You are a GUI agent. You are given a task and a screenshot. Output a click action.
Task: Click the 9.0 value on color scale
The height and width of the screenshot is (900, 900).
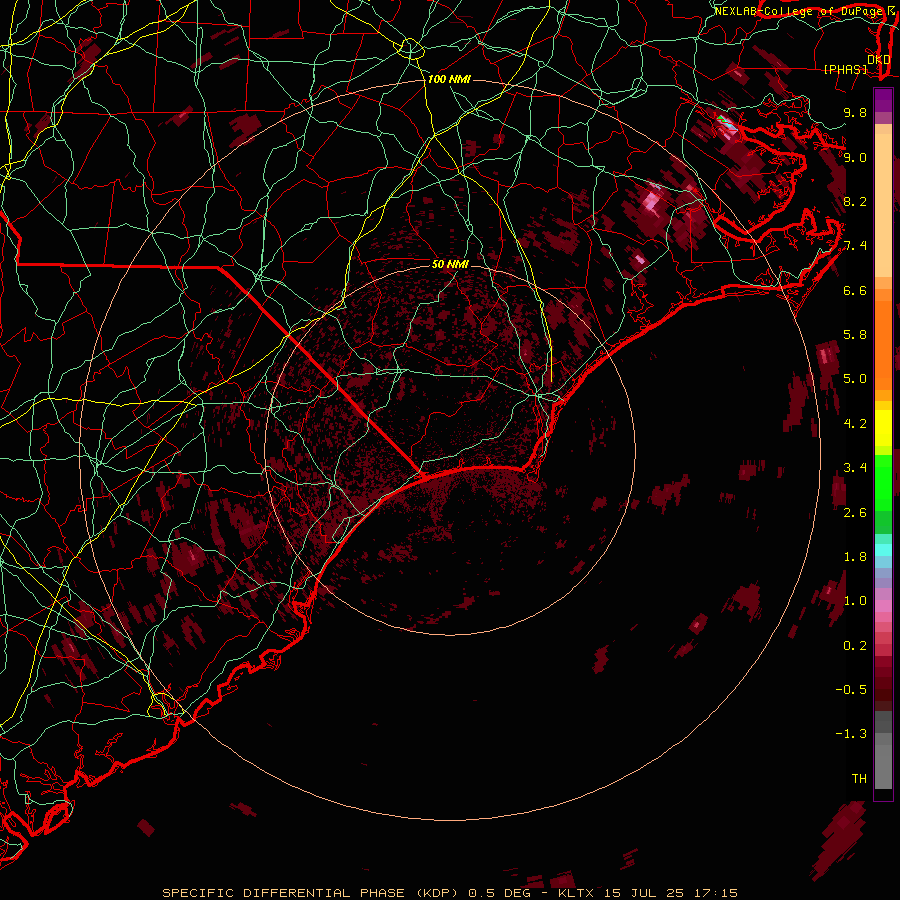855,157
